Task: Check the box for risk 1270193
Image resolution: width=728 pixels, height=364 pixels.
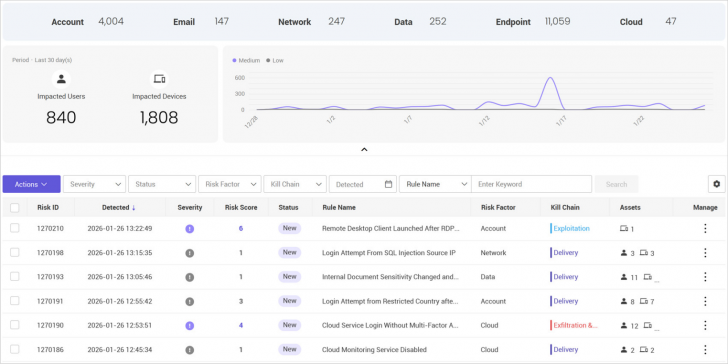Action: pos(15,276)
